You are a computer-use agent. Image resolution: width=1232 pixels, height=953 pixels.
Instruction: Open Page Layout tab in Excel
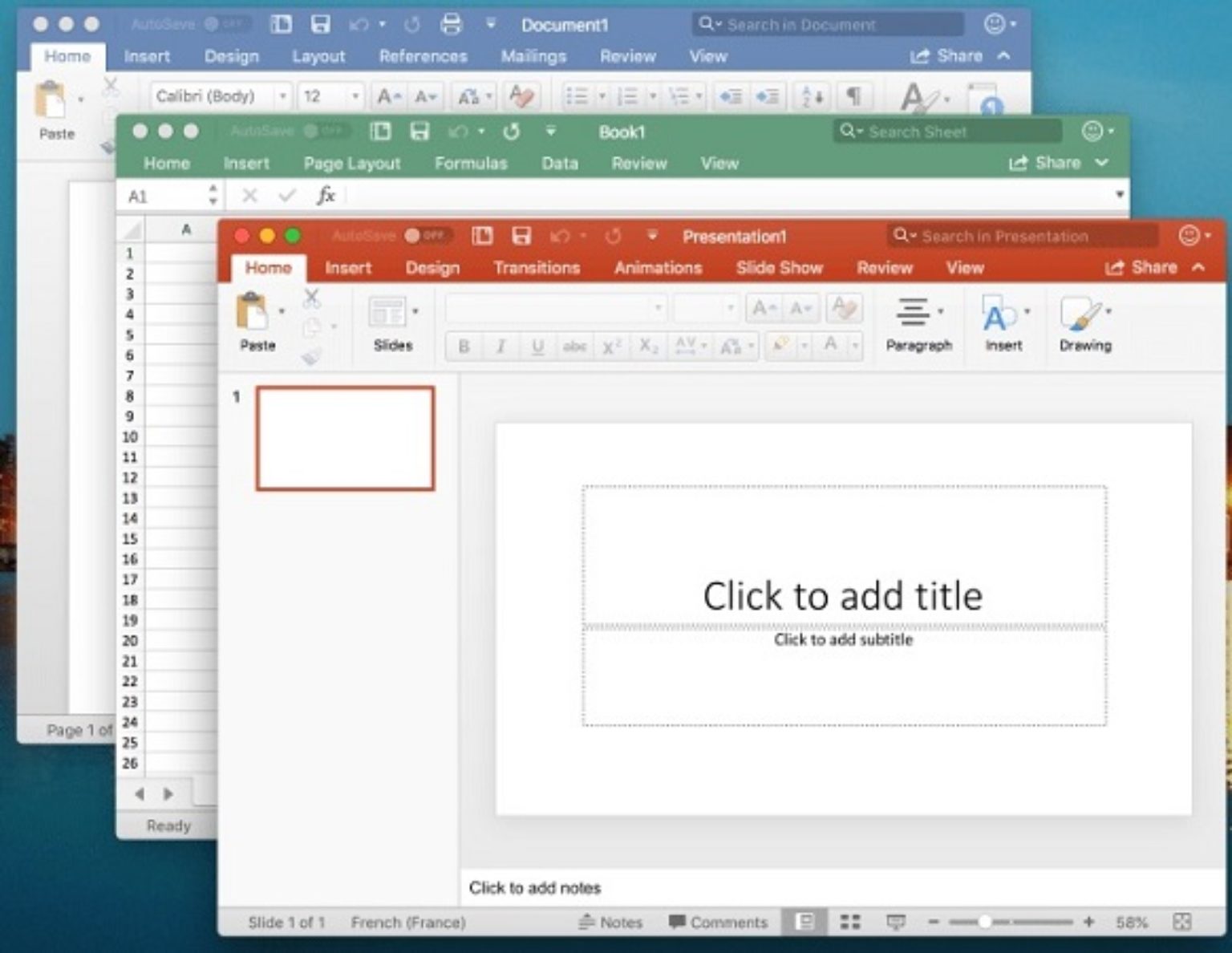pyautogui.click(x=352, y=164)
